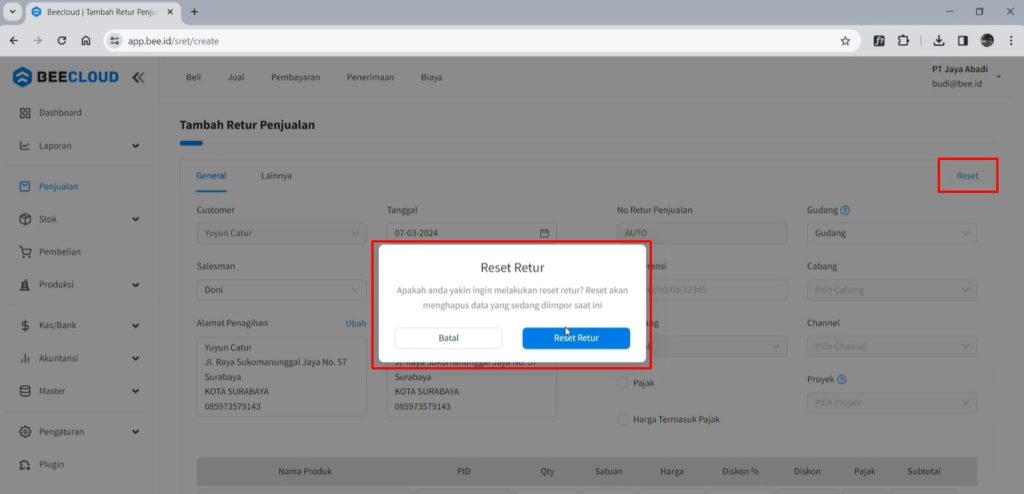1024x494 pixels.
Task: Click the No Retur Penjualan AUTO field
Action: [702, 233]
